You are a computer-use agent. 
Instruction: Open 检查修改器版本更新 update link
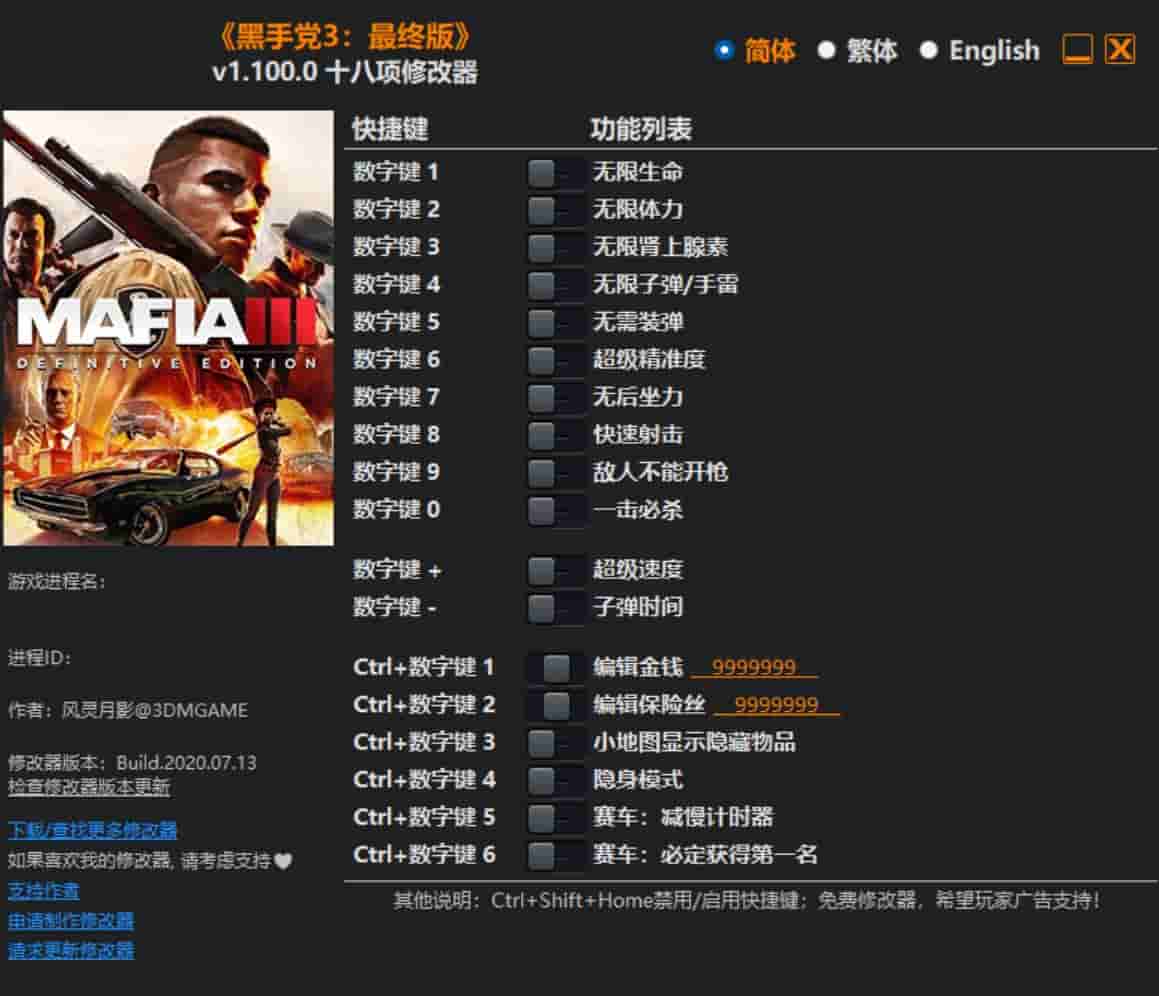click(x=89, y=787)
